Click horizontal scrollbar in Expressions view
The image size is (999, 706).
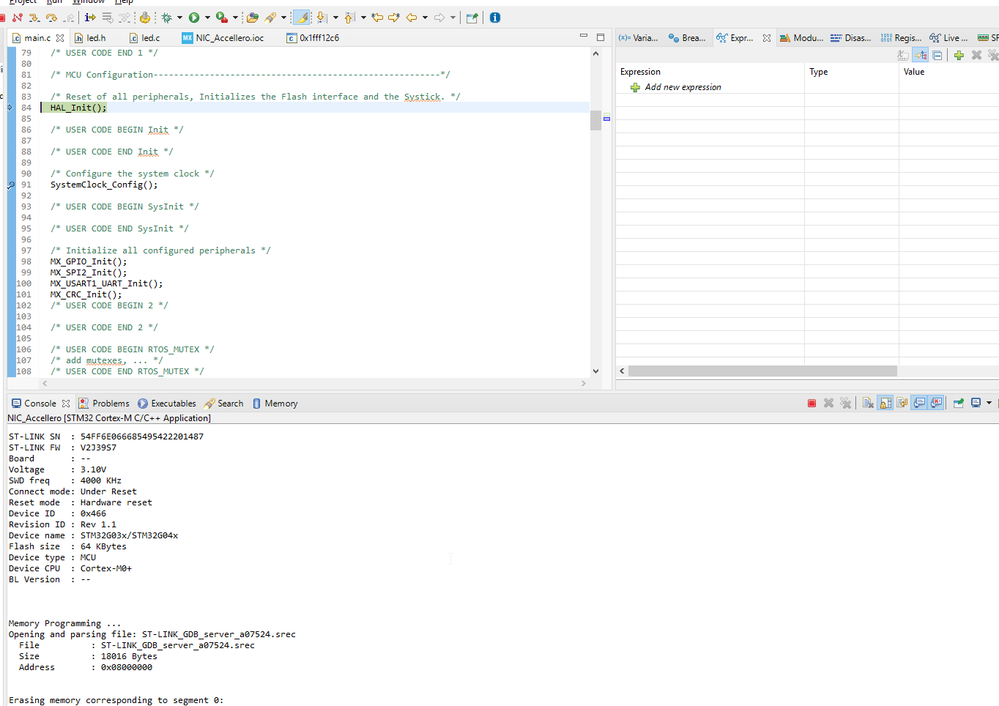point(763,371)
